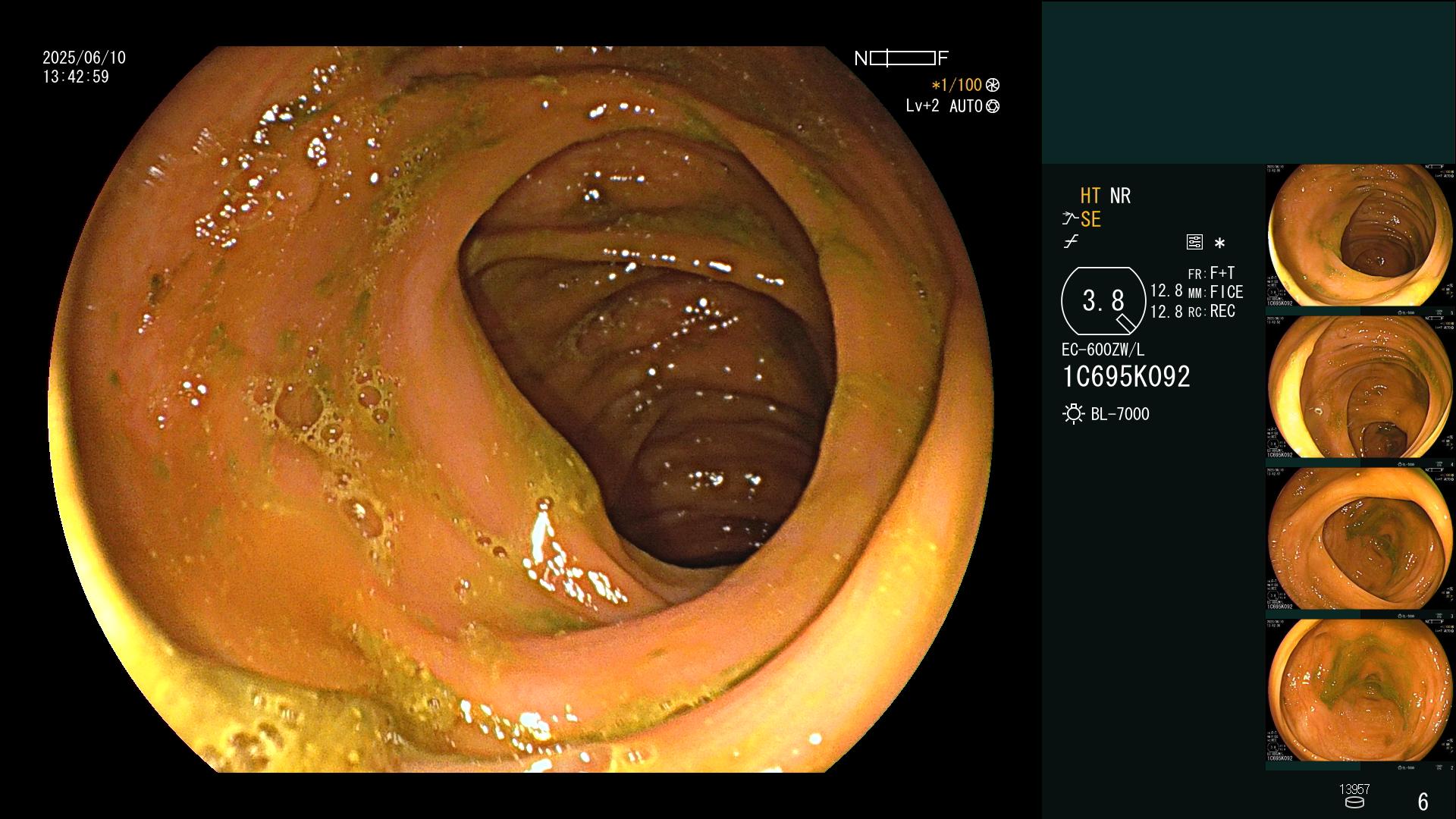Click the storage disk icon
The image size is (1456, 819).
click(1354, 802)
